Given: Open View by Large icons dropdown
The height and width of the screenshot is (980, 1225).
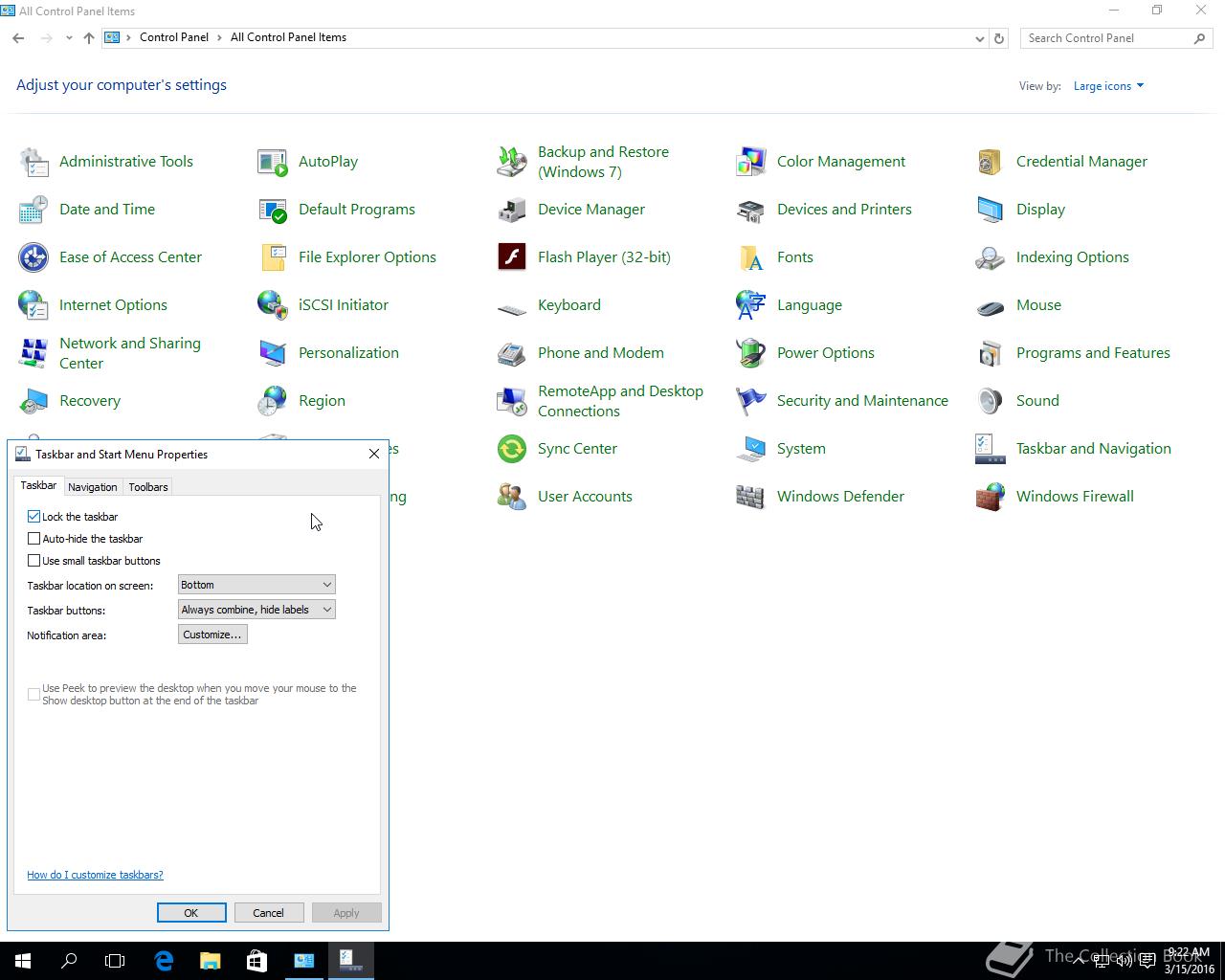Looking at the screenshot, I should click(1108, 86).
